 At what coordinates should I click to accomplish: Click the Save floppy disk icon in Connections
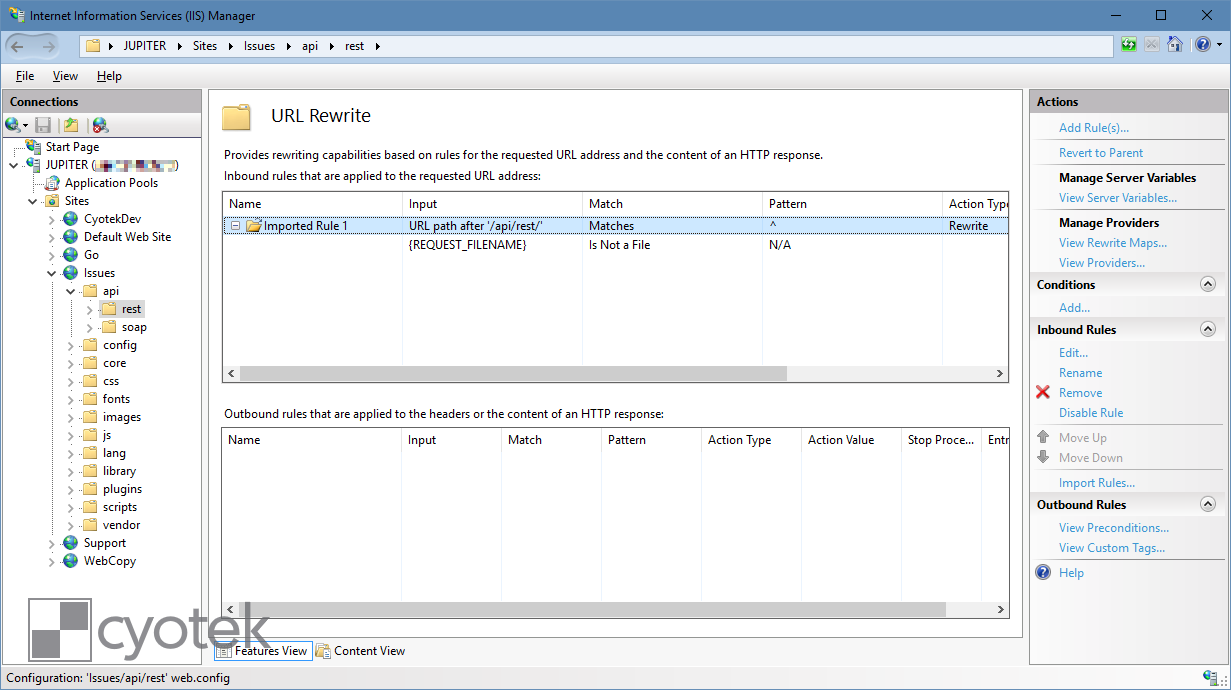43,125
